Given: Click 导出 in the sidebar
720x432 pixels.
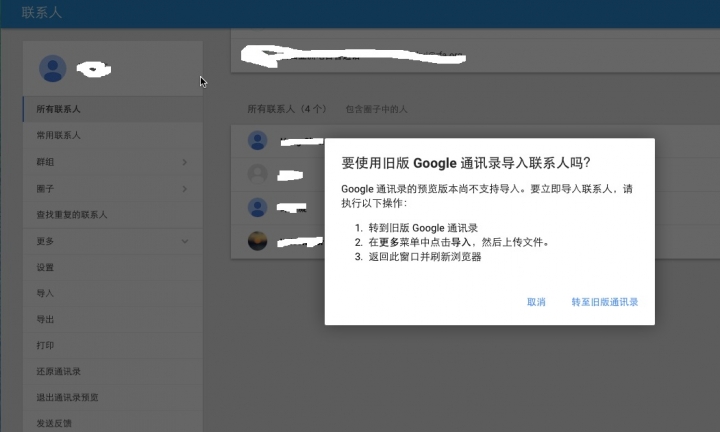Looking at the screenshot, I should (x=113, y=319).
